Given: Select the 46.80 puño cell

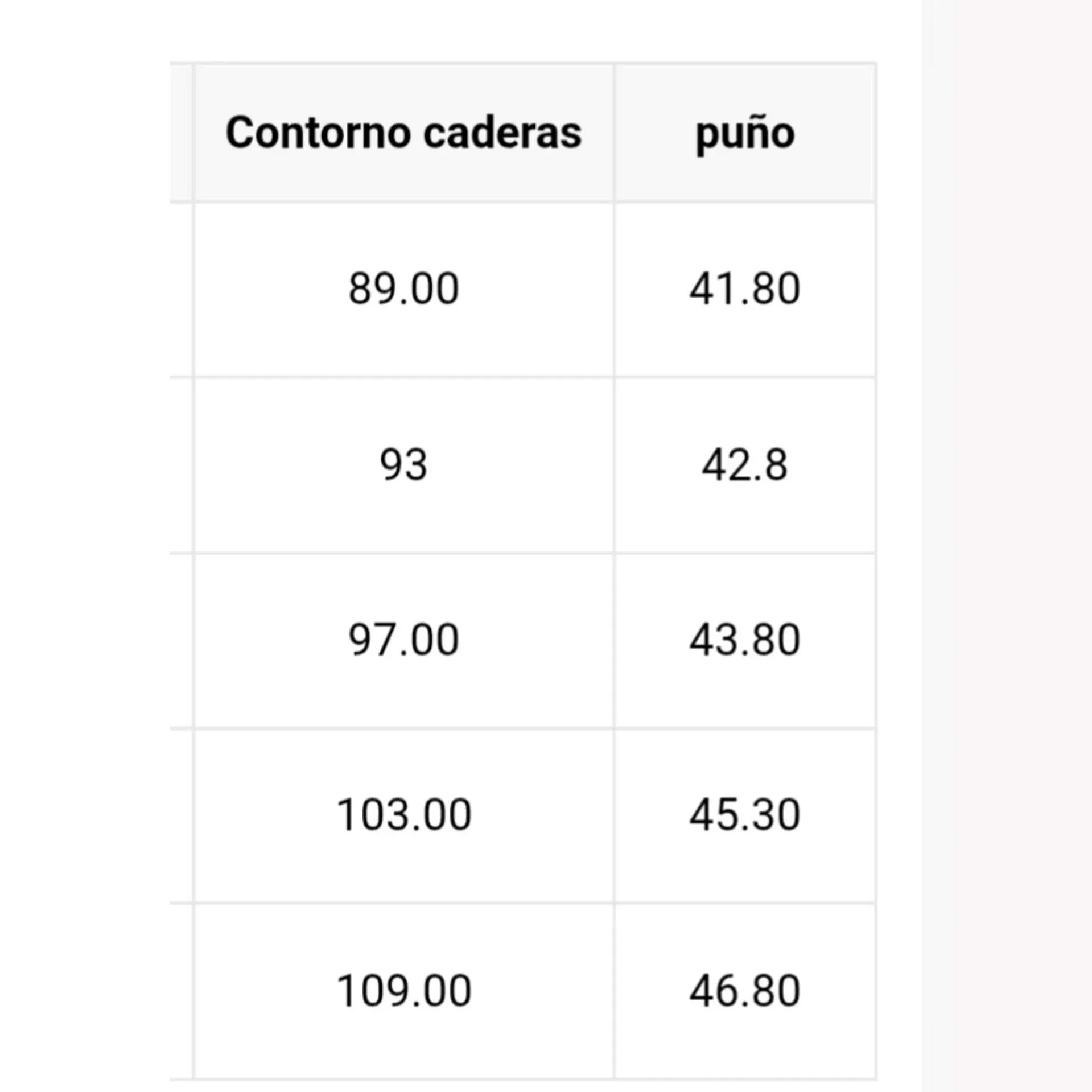Looking at the screenshot, I should coord(744,991).
